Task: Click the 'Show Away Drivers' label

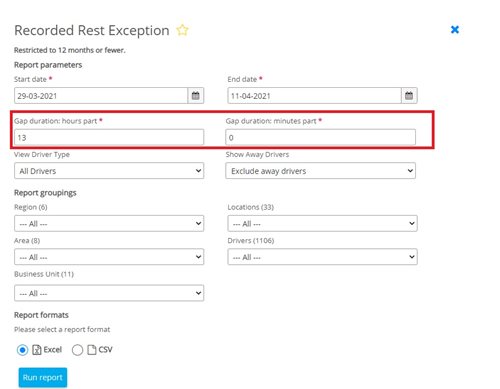Action: 257,155
